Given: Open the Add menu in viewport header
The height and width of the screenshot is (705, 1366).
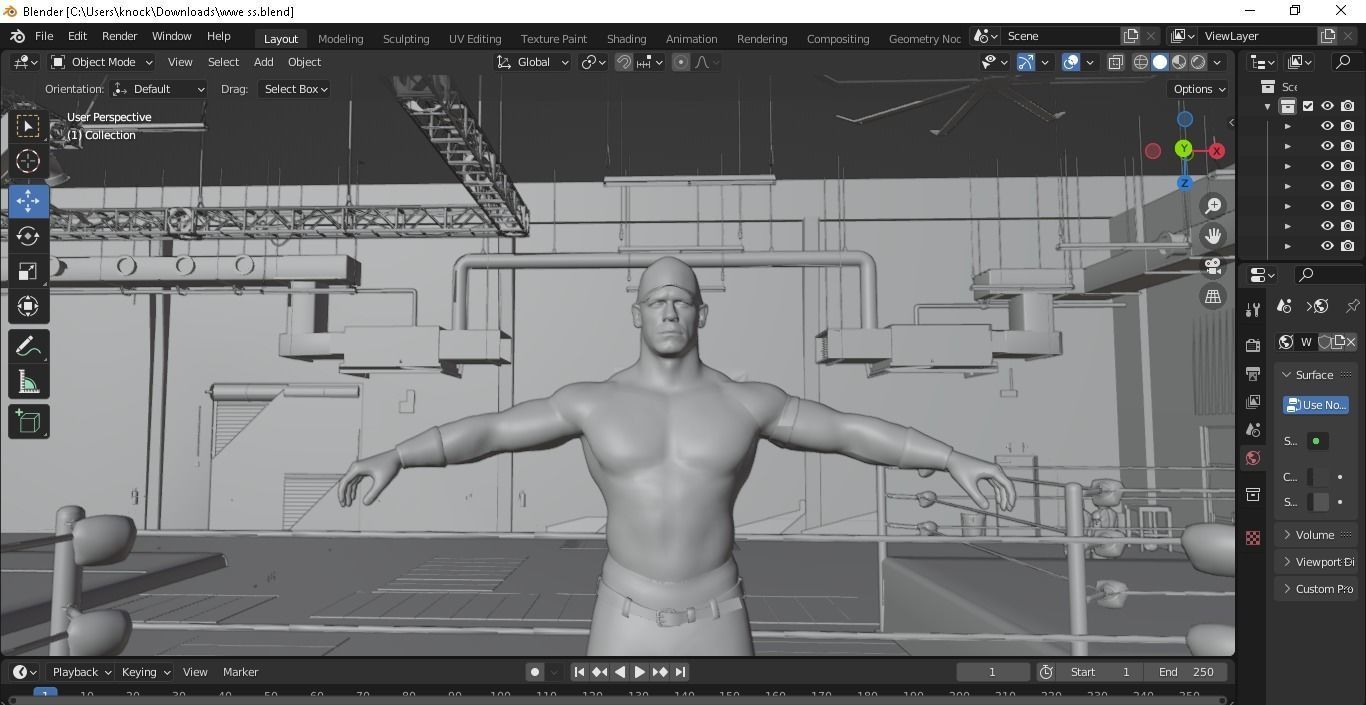Looking at the screenshot, I should [264, 62].
